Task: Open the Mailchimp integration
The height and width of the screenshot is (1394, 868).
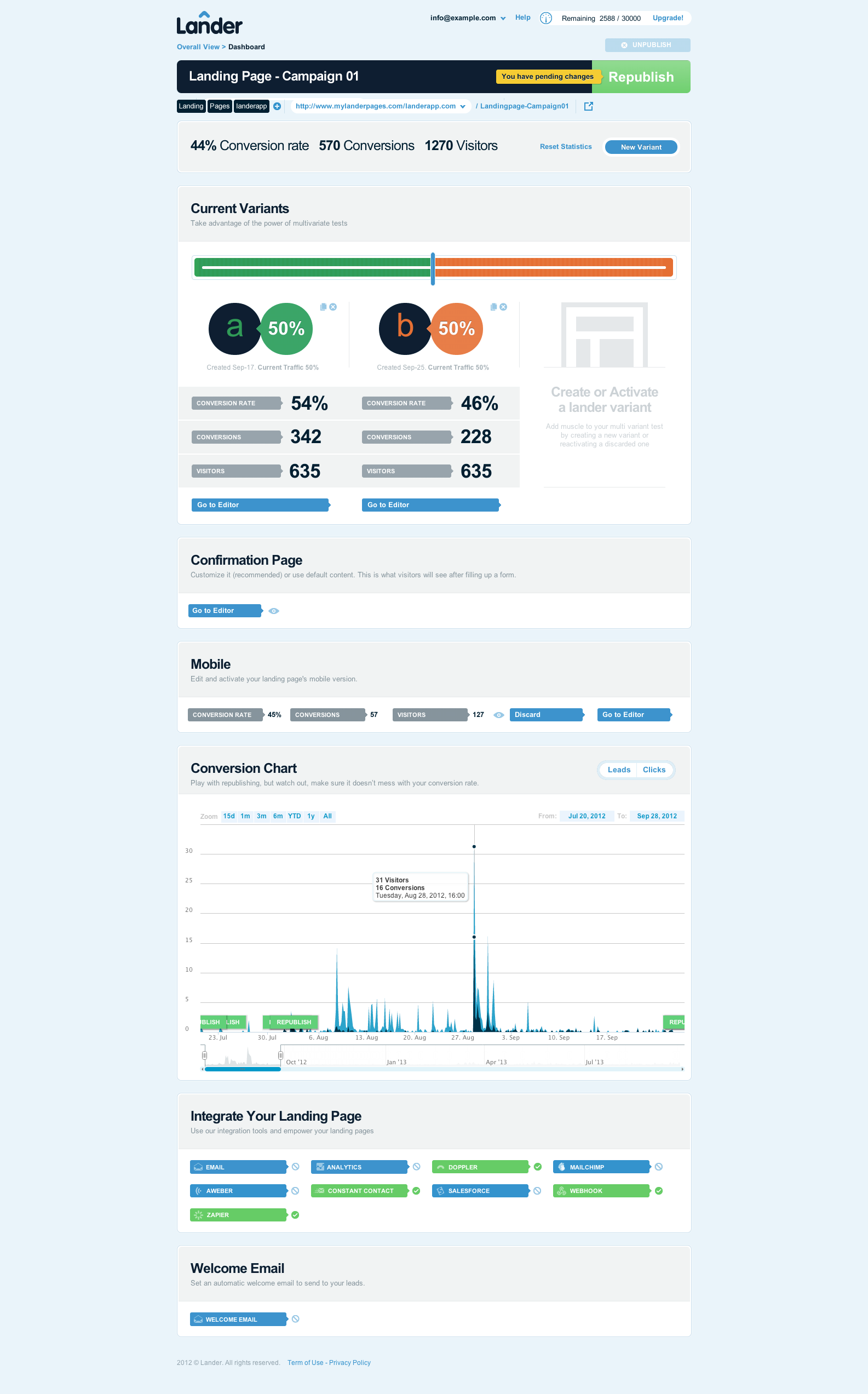Action: pyautogui.click(x=602, y=1167)
